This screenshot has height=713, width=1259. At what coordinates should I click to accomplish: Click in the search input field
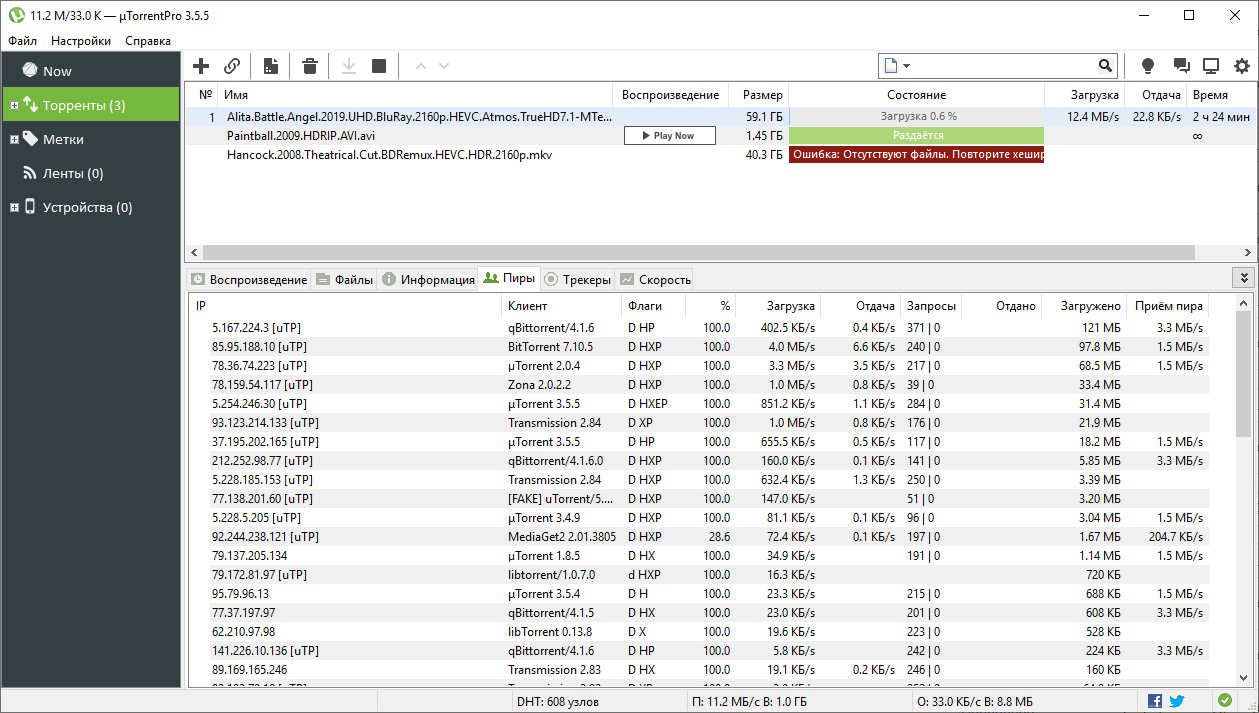click(x=1005, y=66)
